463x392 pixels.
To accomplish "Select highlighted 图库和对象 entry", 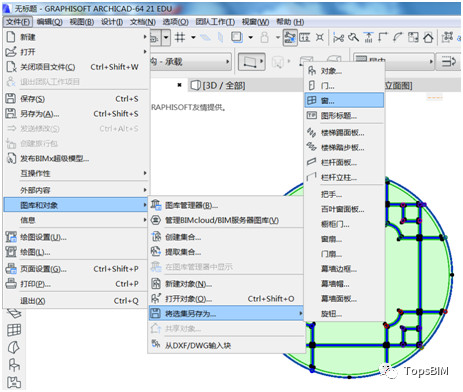I will [76, 205].
